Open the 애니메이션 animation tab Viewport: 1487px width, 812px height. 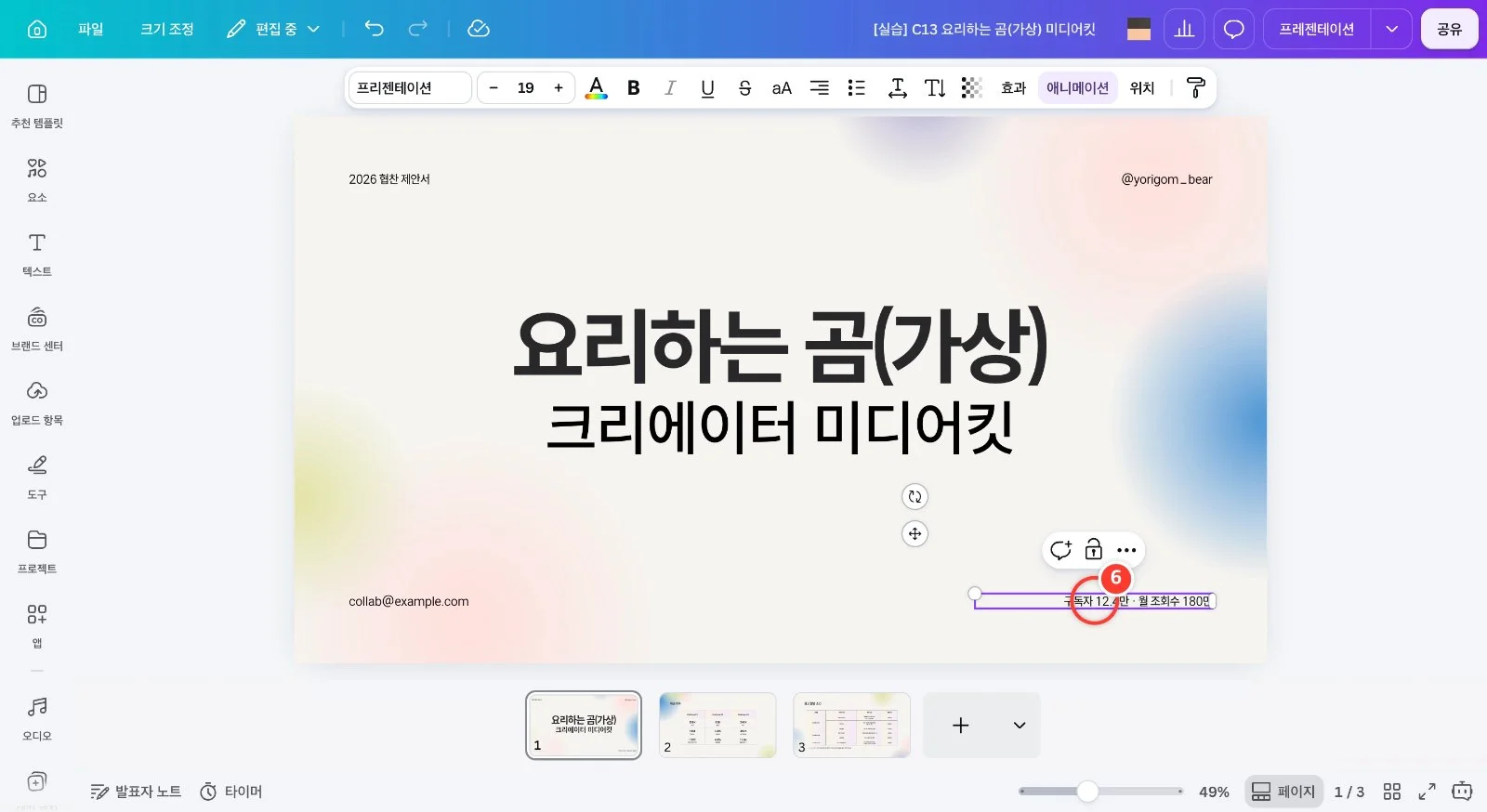point(1078,87)
